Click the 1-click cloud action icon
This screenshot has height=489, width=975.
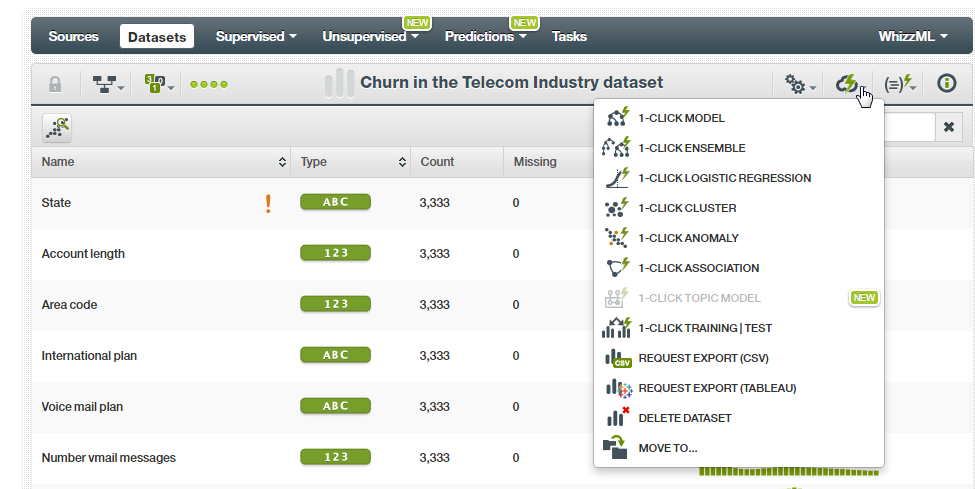coord(848,84)
